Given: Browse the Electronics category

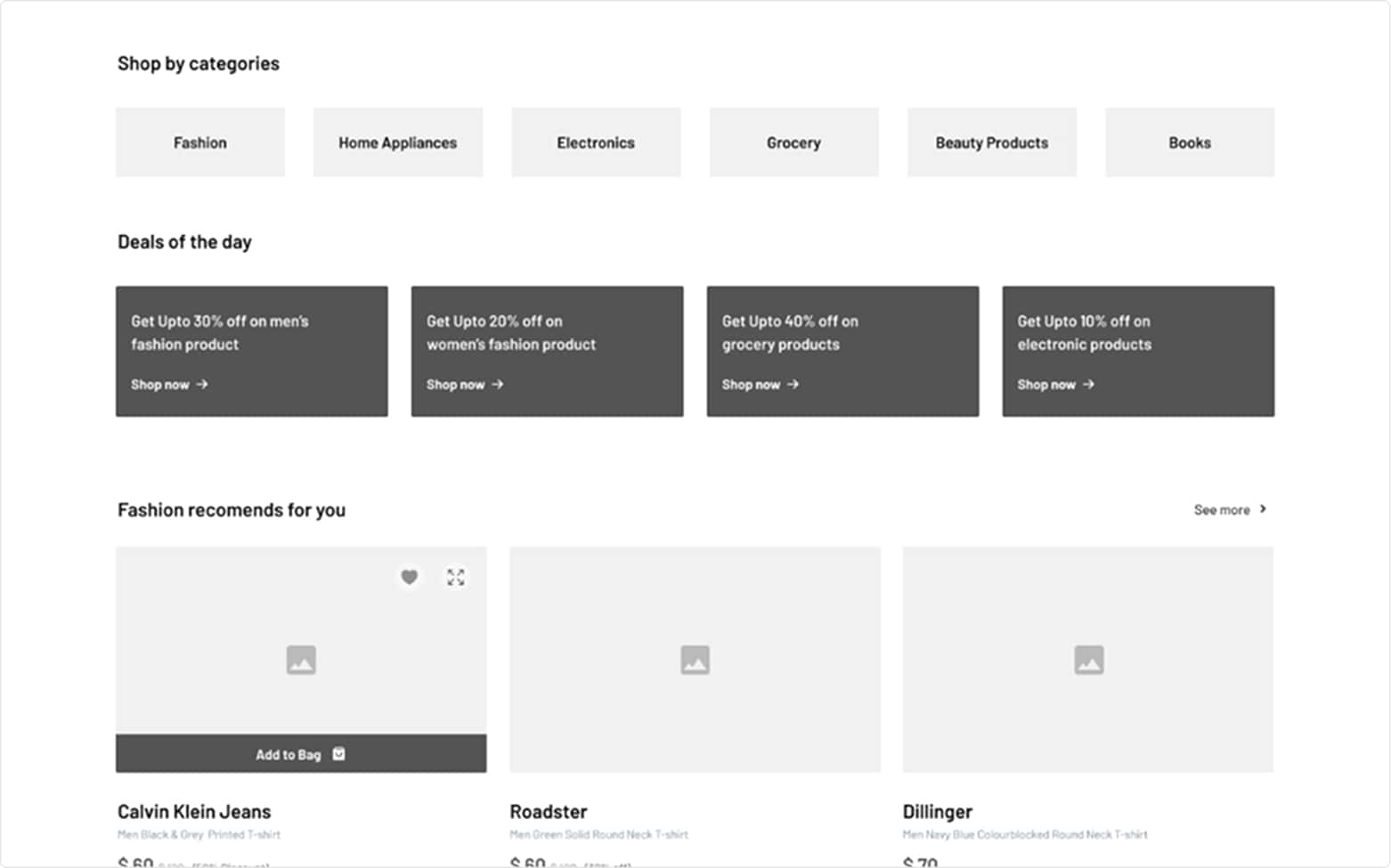Looking at the screenshot, I should point(596,142).
